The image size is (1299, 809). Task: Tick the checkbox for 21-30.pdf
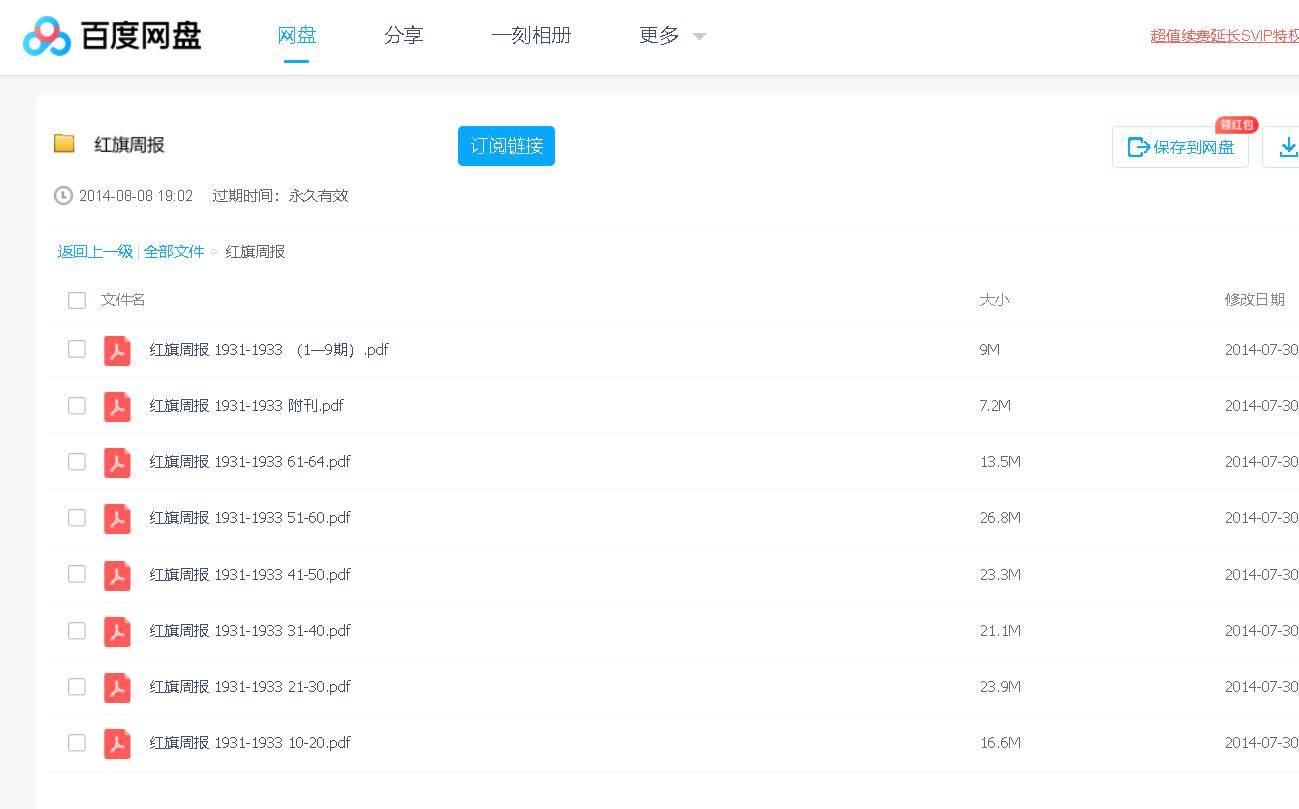tap(77, 687)
